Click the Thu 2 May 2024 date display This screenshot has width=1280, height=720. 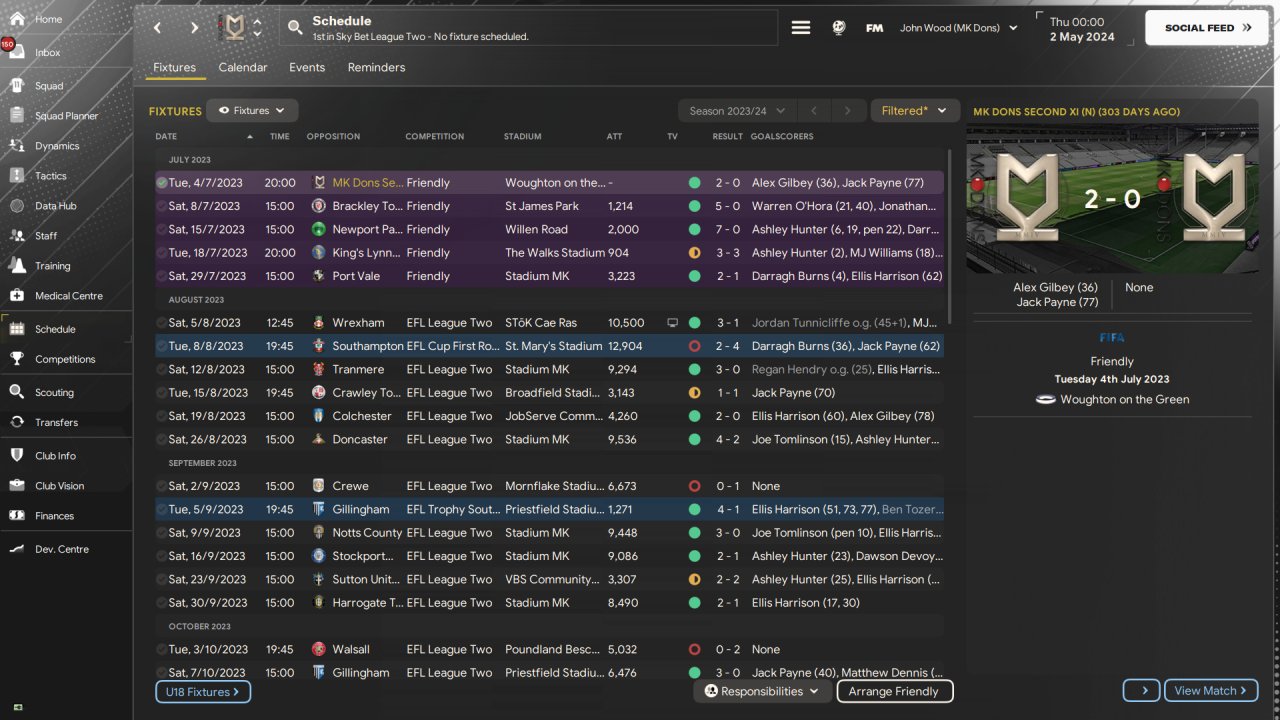[1082, 29]
